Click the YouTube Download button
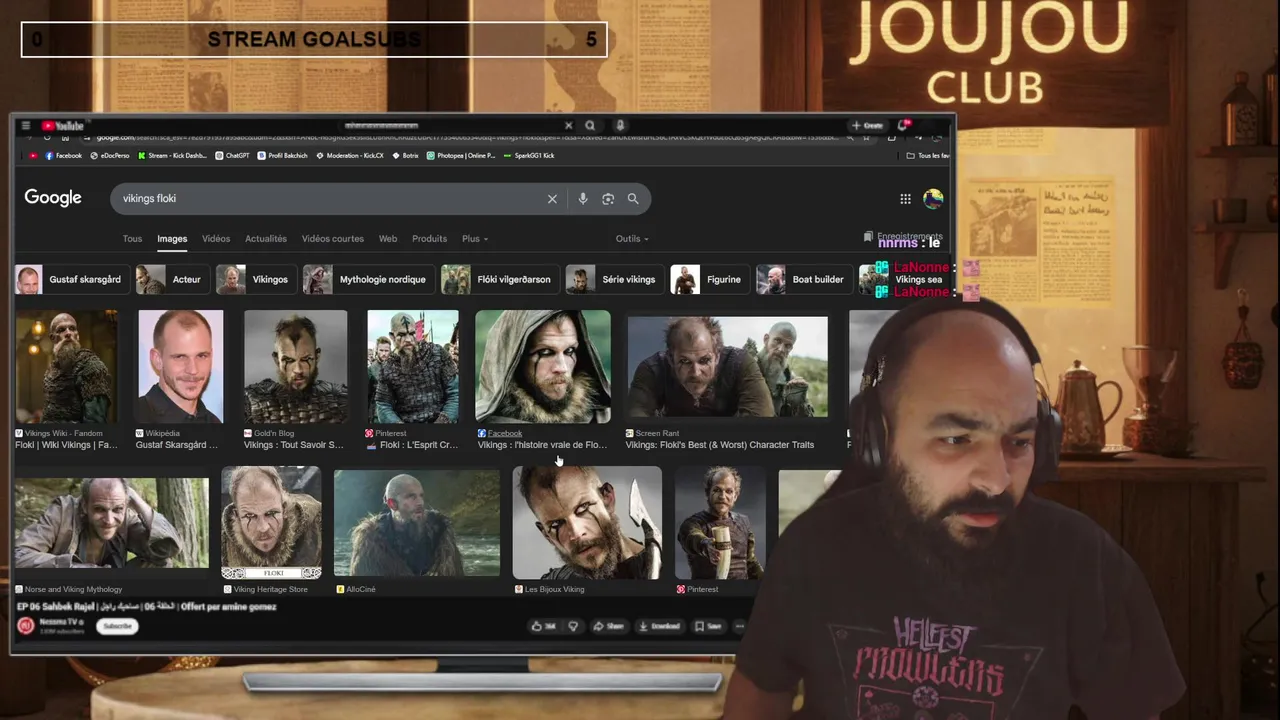This screenshot has width=1280, height=720. [659, 626]
